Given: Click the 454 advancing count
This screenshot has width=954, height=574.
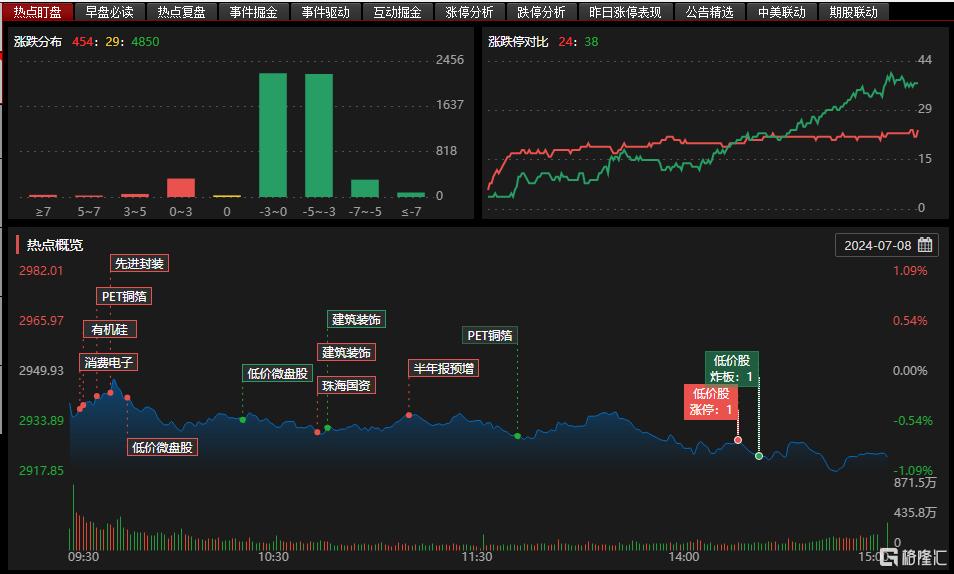Looking at the screenshot, I should [82, 41].
